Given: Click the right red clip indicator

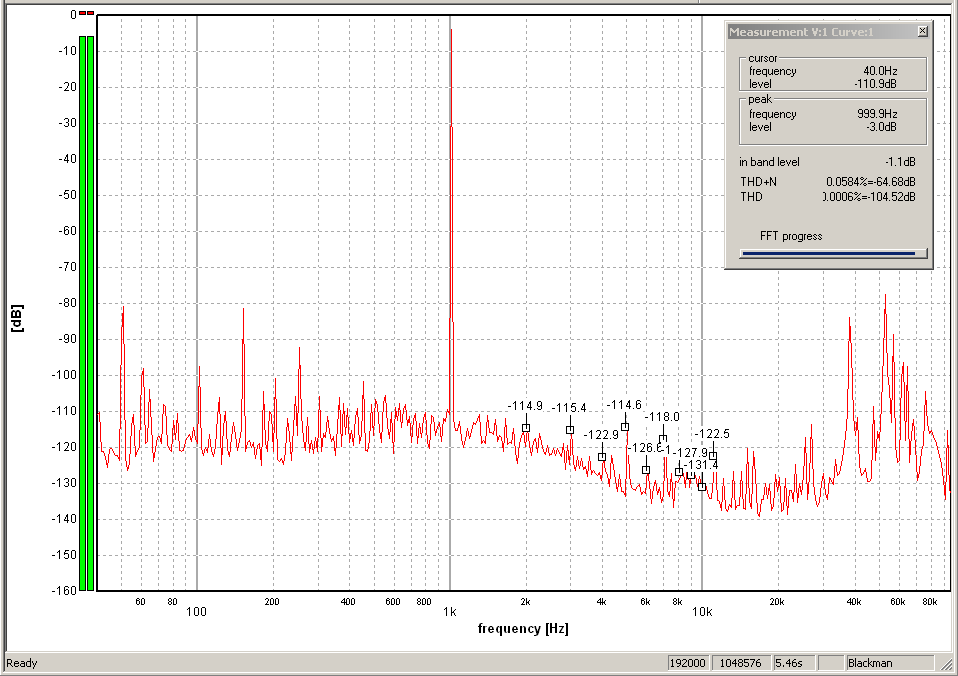Looking at the screenshot, I should 91,13.
